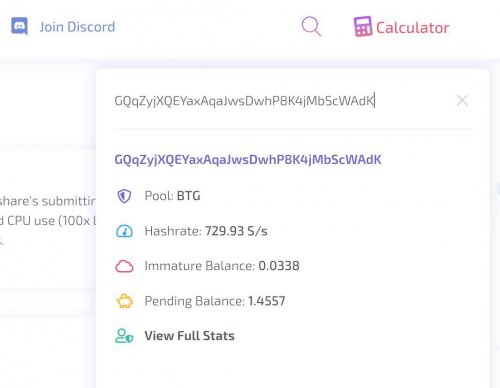Click the user shield icon by View Full Stats
The width and height of the screenshot is (500, 388).
(124, 336)
